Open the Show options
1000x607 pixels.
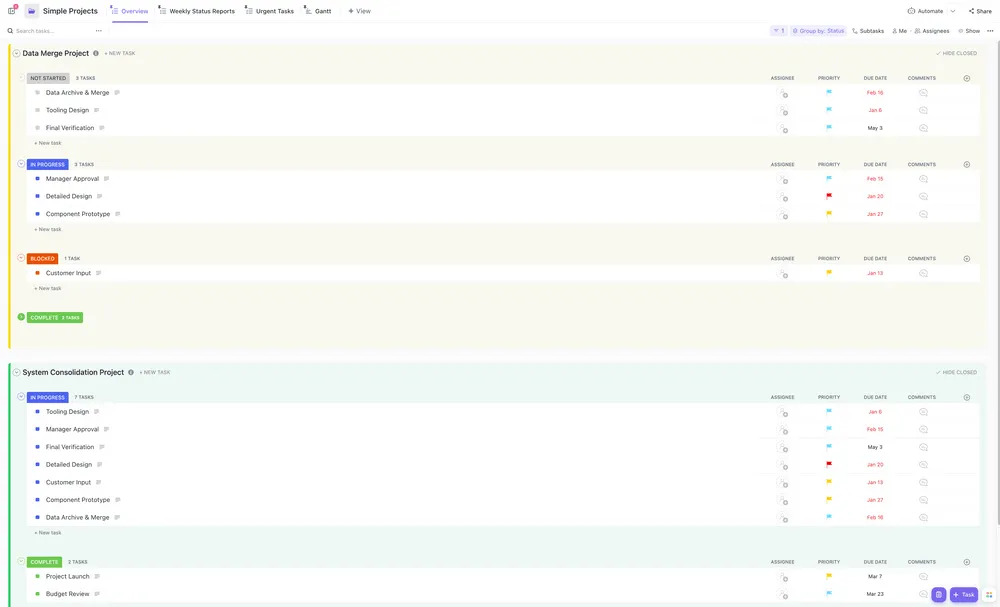click(969, 31)
